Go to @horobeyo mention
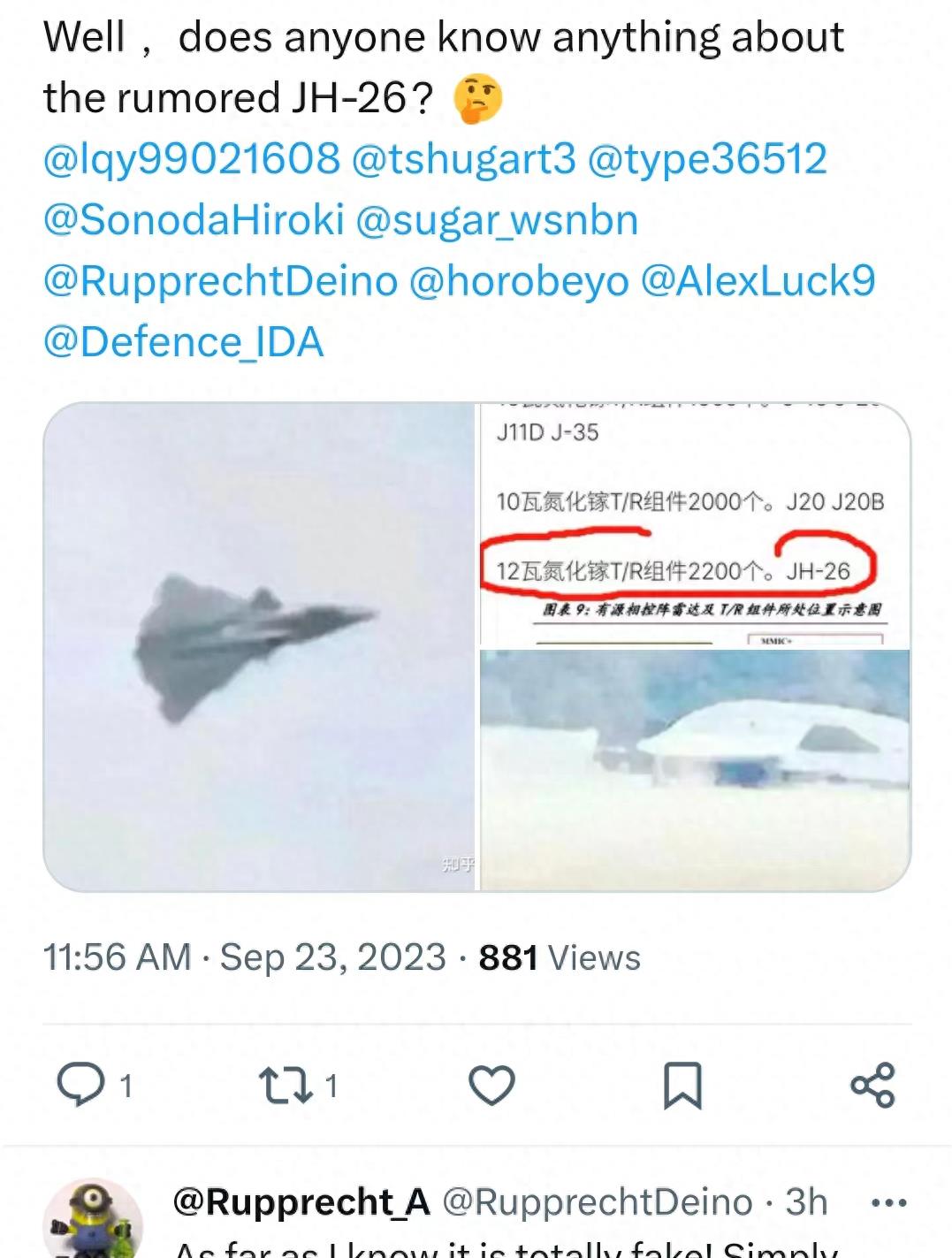Viewport: 952px width, 1258px height. pos(519,281)
